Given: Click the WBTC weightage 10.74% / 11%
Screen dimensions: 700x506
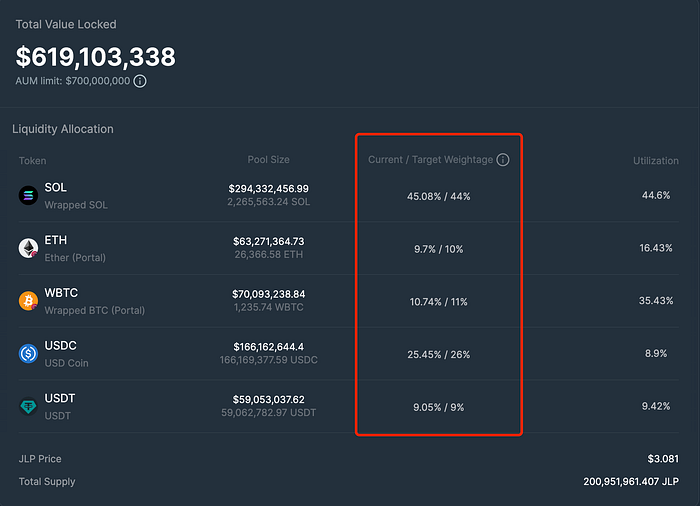Looking at the screenshot, I should 439,301.
